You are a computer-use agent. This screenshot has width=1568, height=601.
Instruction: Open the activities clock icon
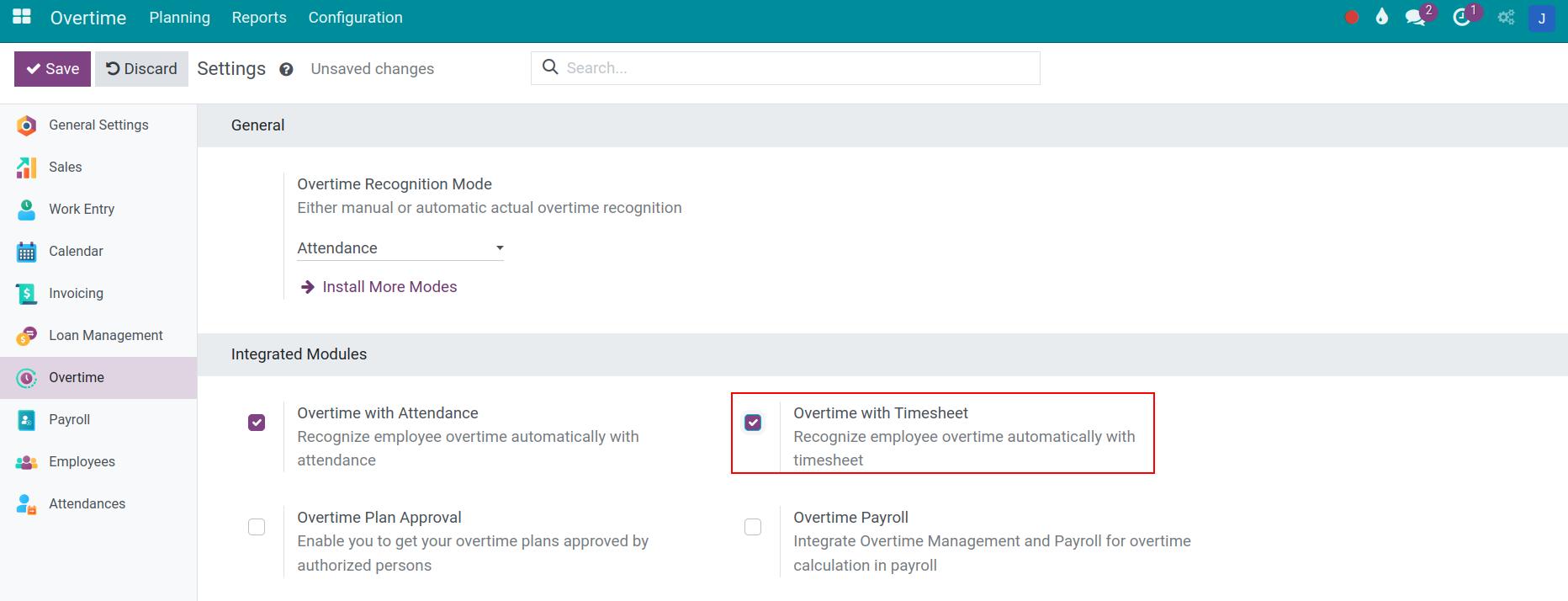pyautogui.click(x=1462, y=18)
